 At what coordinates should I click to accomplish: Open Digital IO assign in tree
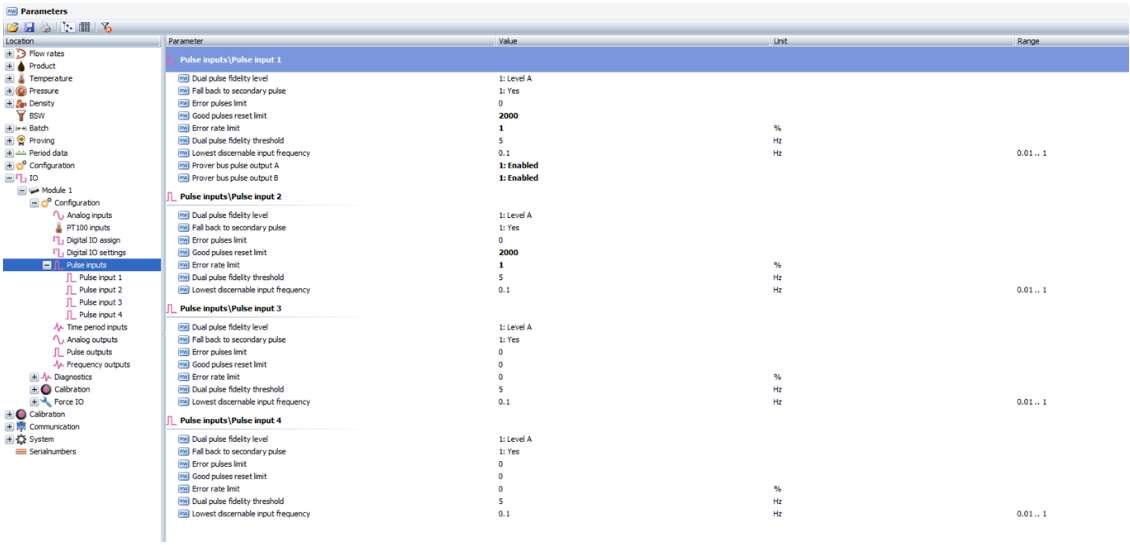tap(93, 240)
